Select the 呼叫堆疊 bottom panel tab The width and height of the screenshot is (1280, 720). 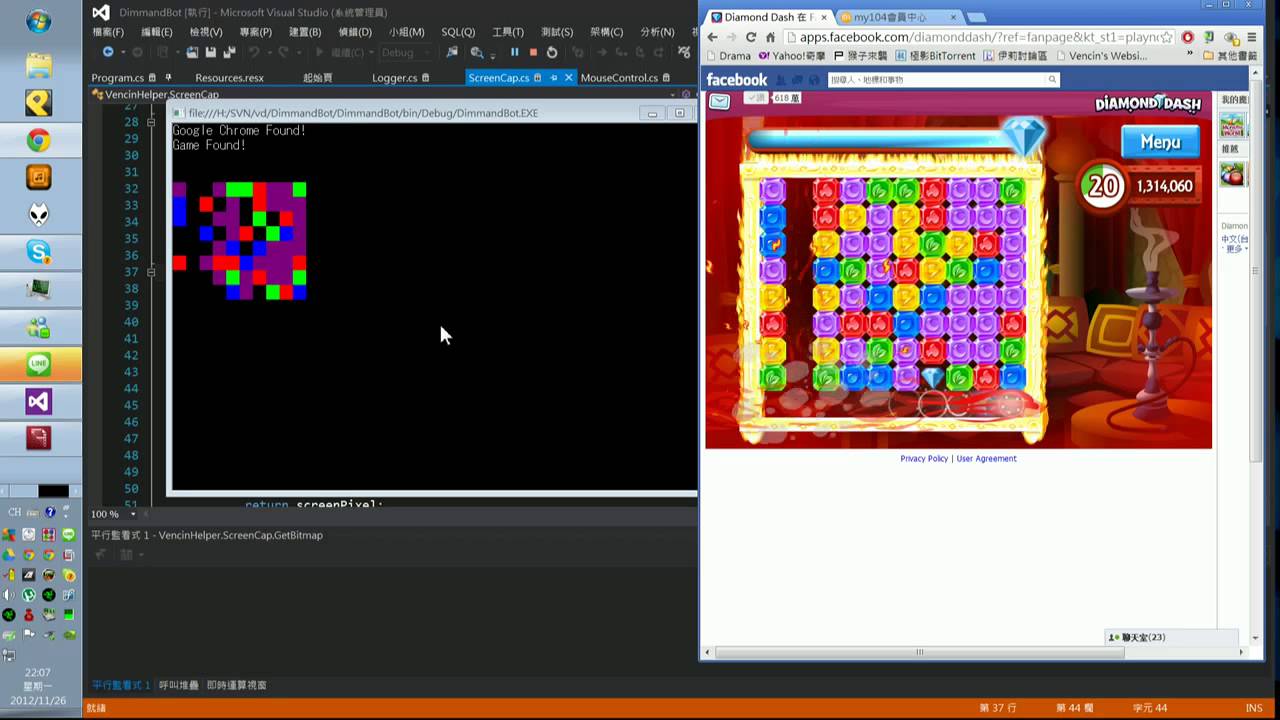coord(178,685)
